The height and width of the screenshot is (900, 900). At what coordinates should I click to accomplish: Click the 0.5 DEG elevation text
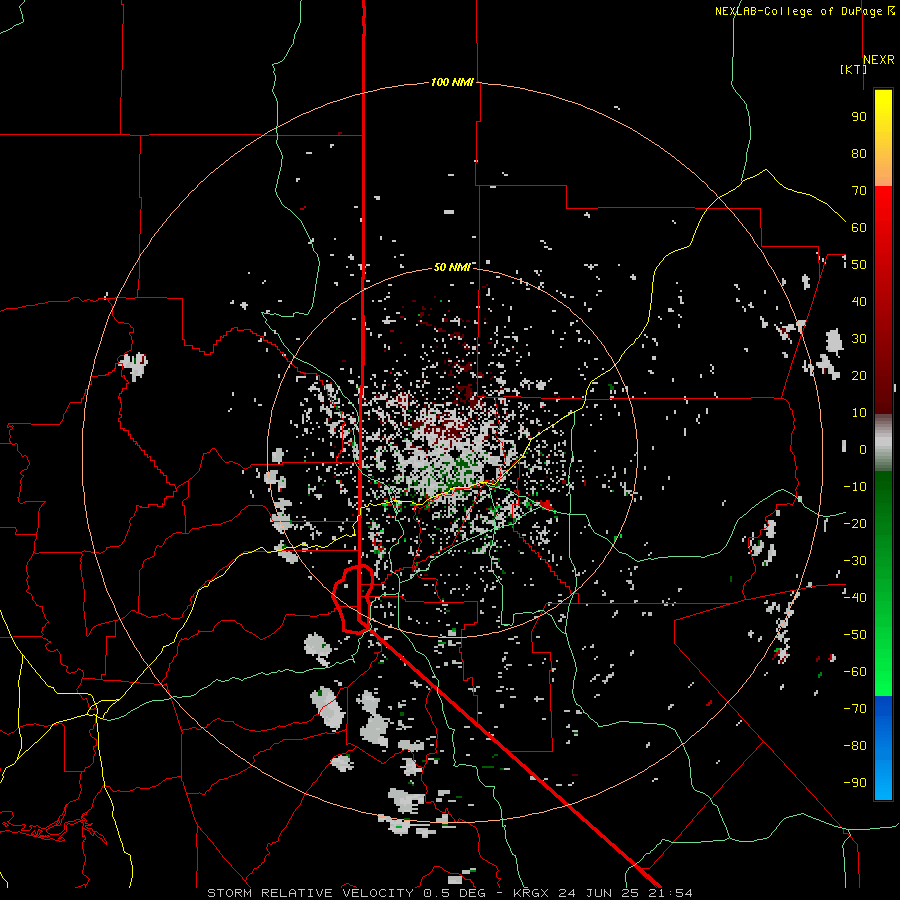pos(455,893)
